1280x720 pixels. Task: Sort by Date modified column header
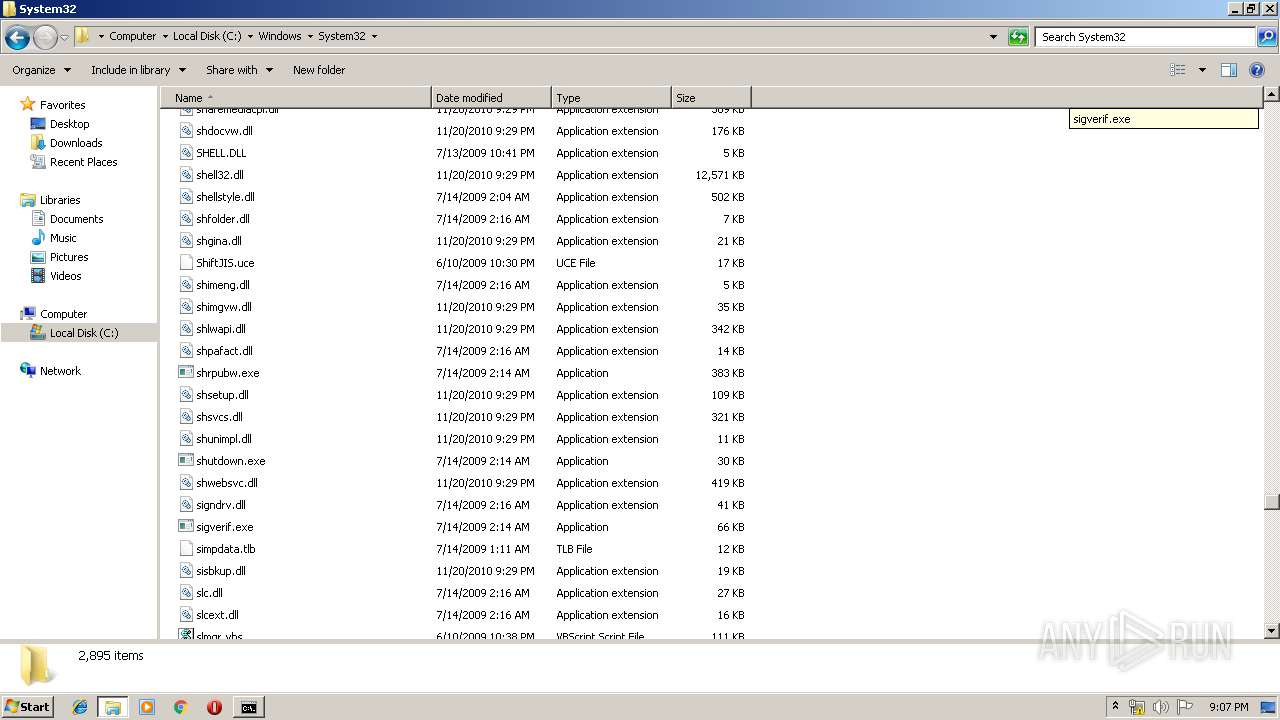click(491, 98)
